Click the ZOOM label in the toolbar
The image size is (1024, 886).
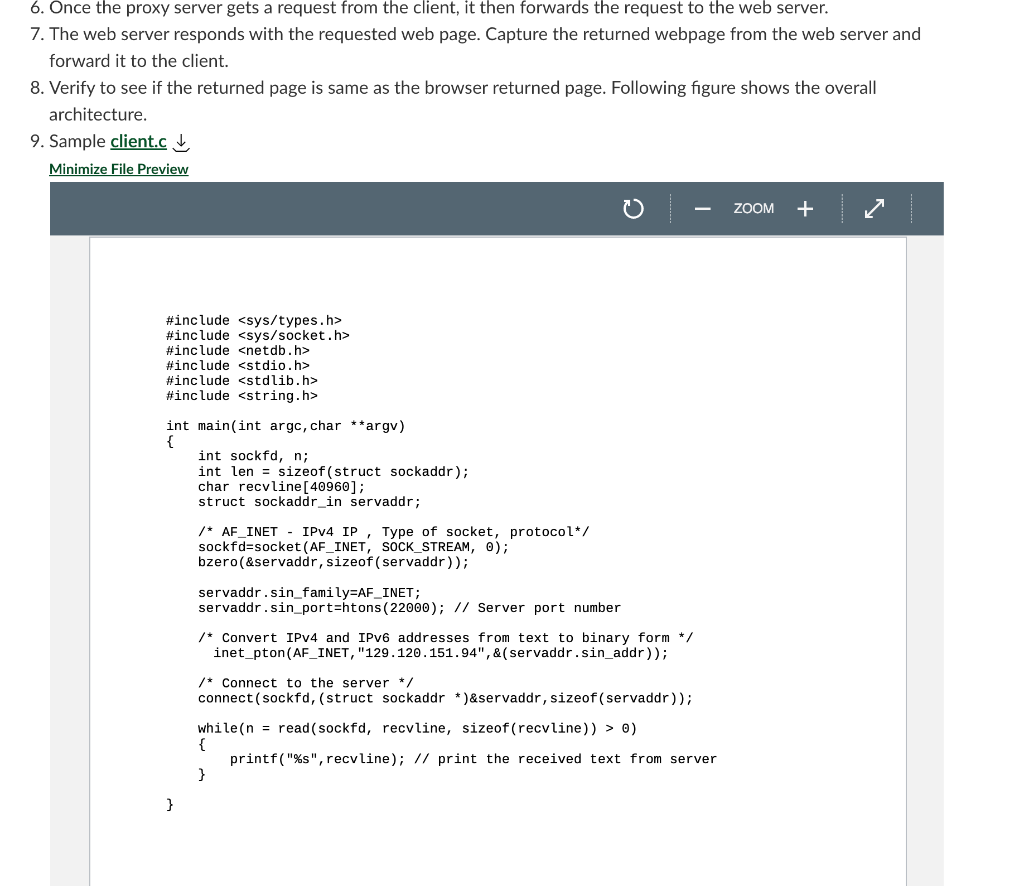tap(753, 208)
